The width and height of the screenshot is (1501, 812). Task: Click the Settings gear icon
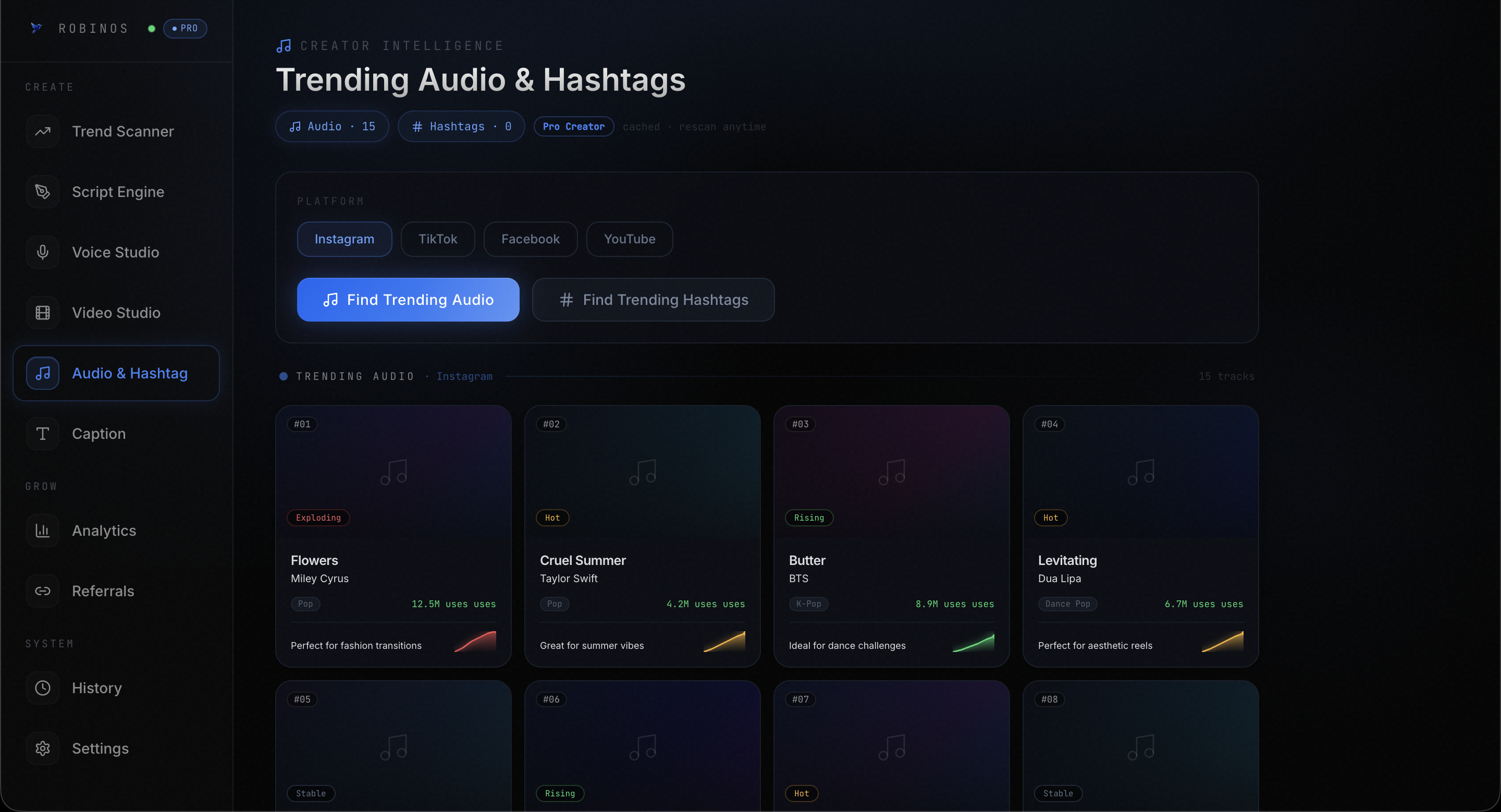pos(43,748)
